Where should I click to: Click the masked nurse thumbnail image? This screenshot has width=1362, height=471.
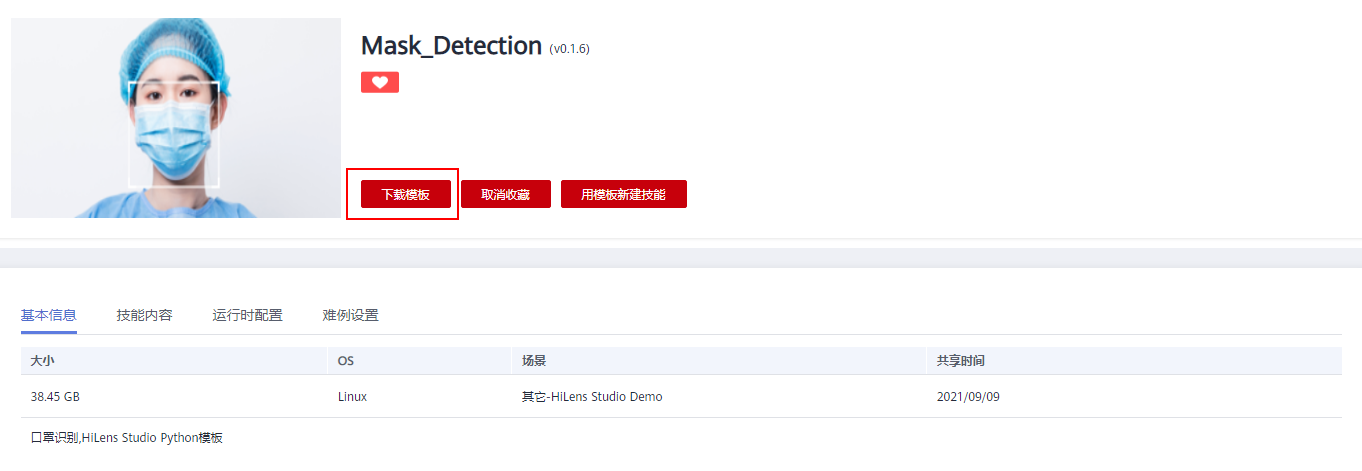[x=176, y=118]
